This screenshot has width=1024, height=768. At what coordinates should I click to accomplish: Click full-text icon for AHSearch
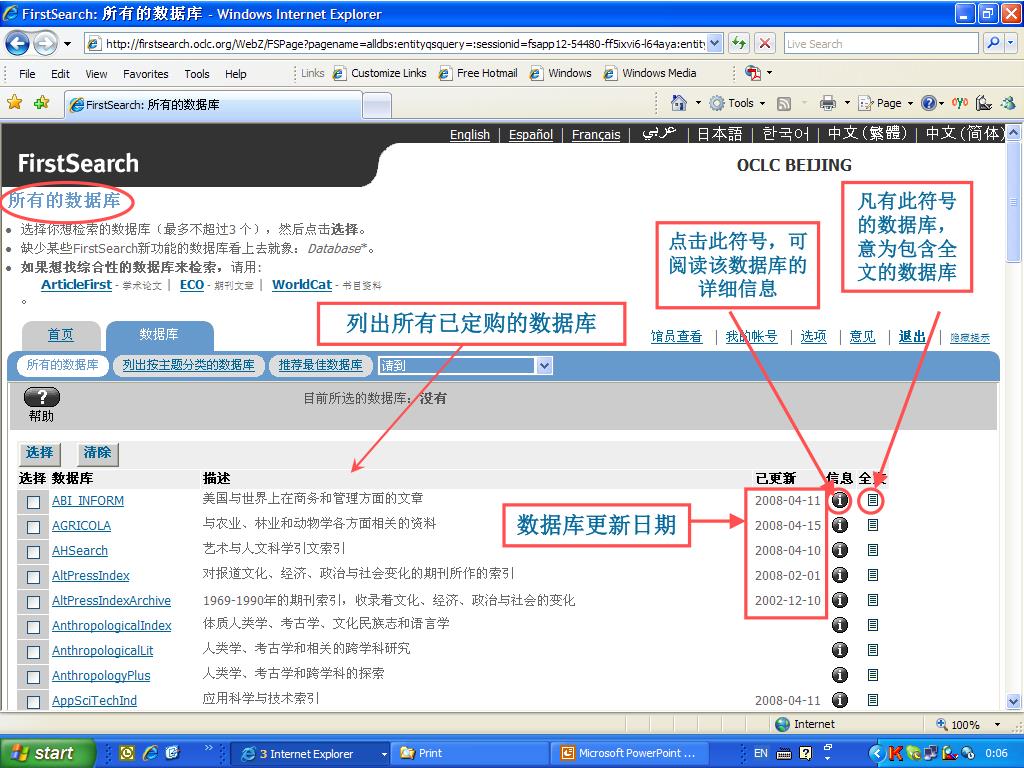[872, 550]
